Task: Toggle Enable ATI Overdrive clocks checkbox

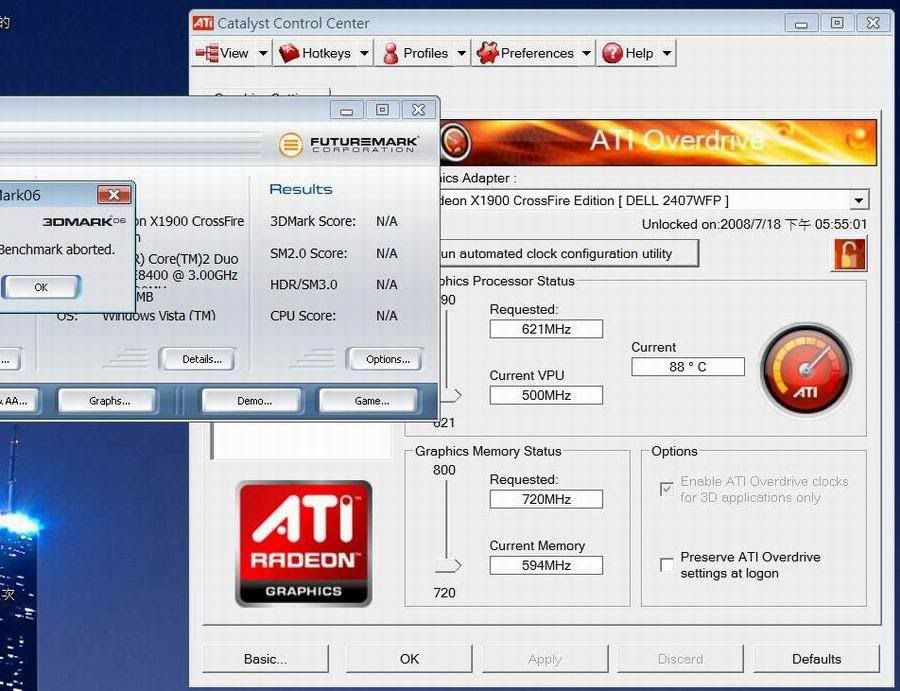Action: (667, 489)
